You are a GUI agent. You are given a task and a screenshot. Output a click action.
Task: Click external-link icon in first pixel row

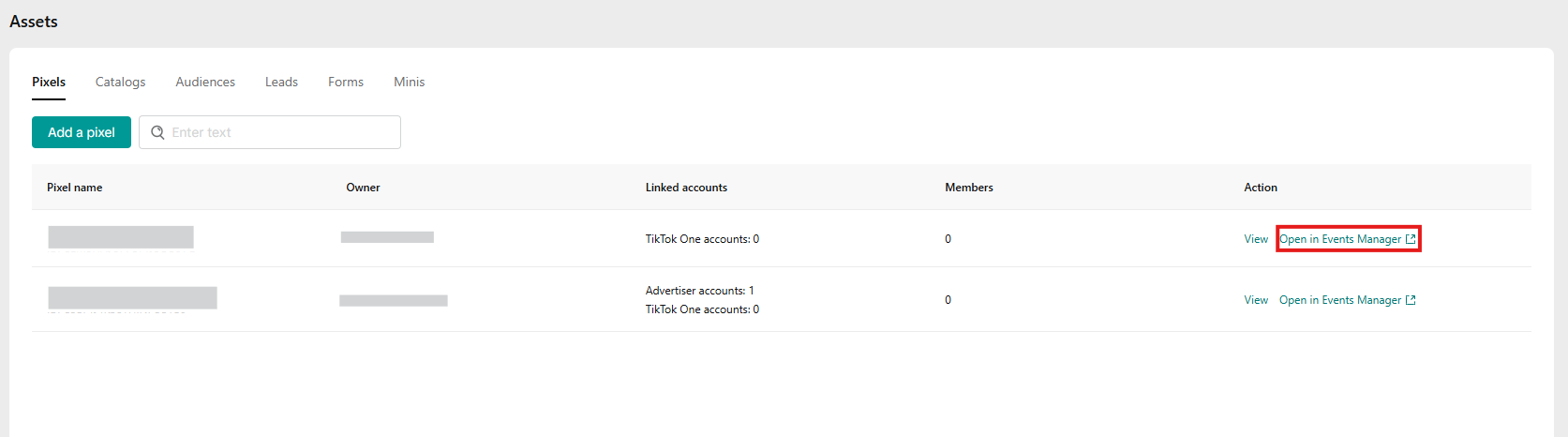click(1411, 239)
